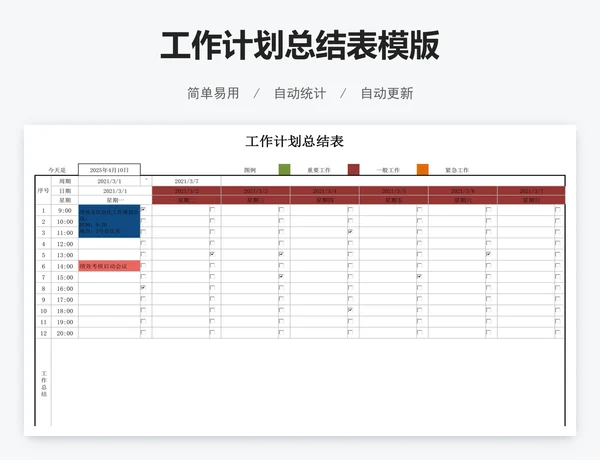Image resolution: width=600 pixels, height=460 pixels.
Task: Click the green 重要工作 legend swatch
Action: [284, 170]
